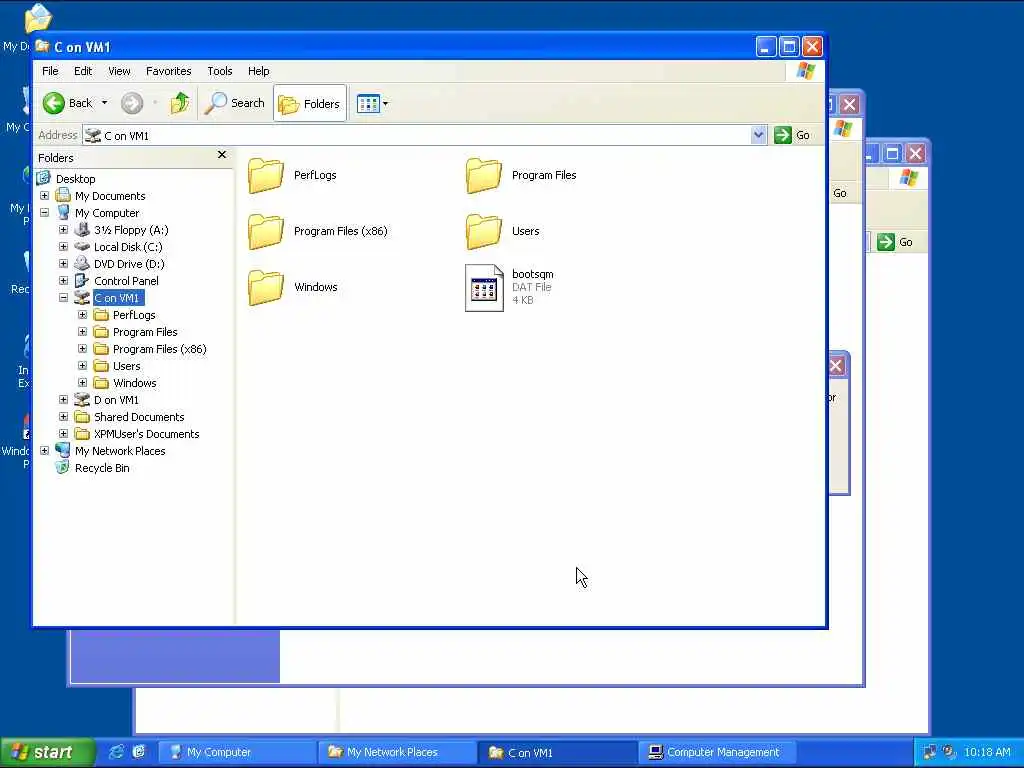Viewport: 1024px width, 768px height.
Task: Open the File menu
Action: (50, 71)
